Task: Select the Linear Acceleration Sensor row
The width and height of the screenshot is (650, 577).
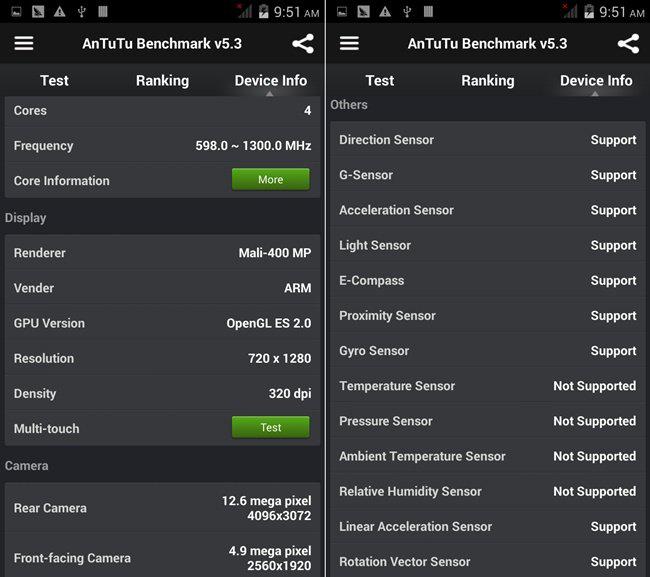Action: click(488, 526)
